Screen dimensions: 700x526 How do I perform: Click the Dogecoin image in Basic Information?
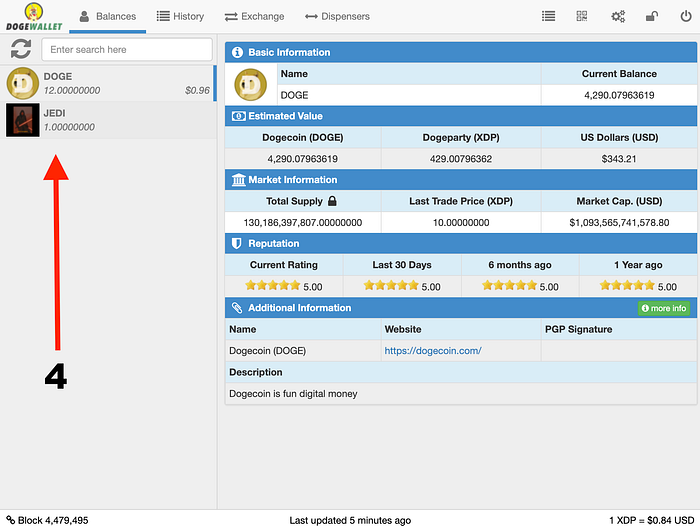pyautogui.click(x=250, y=84)
